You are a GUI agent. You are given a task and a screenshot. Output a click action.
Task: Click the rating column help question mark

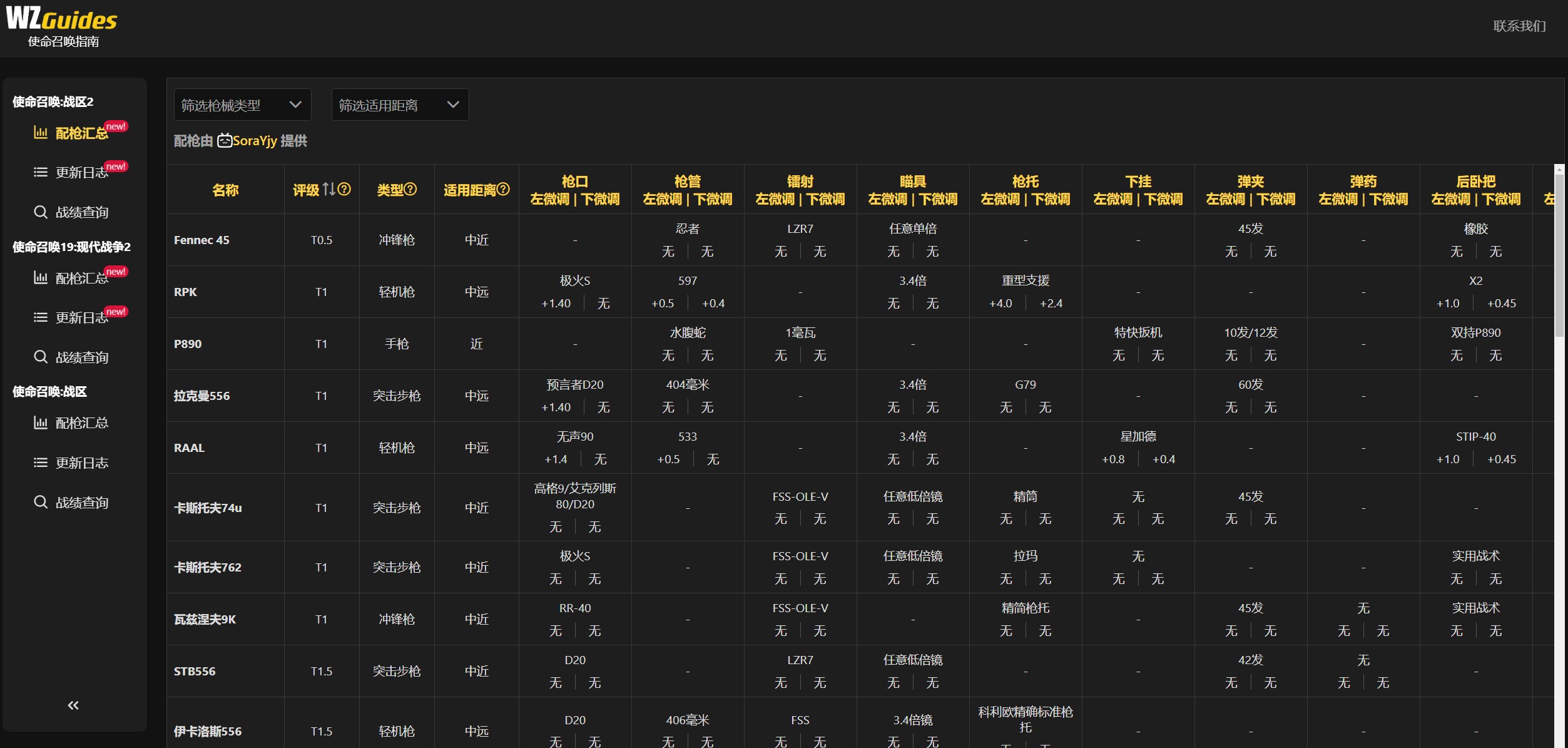pos(344,189)
